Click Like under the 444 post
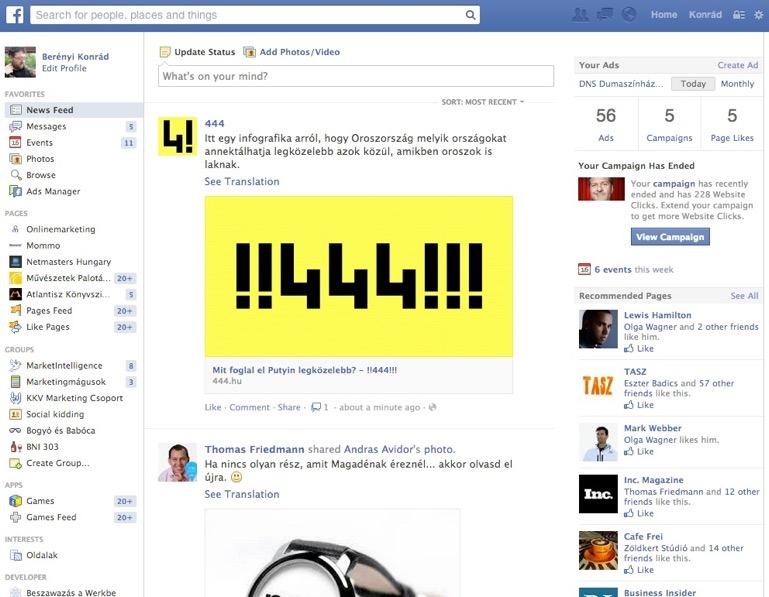The width and height of the screenshot is (769, 597). tap(213, 407)
